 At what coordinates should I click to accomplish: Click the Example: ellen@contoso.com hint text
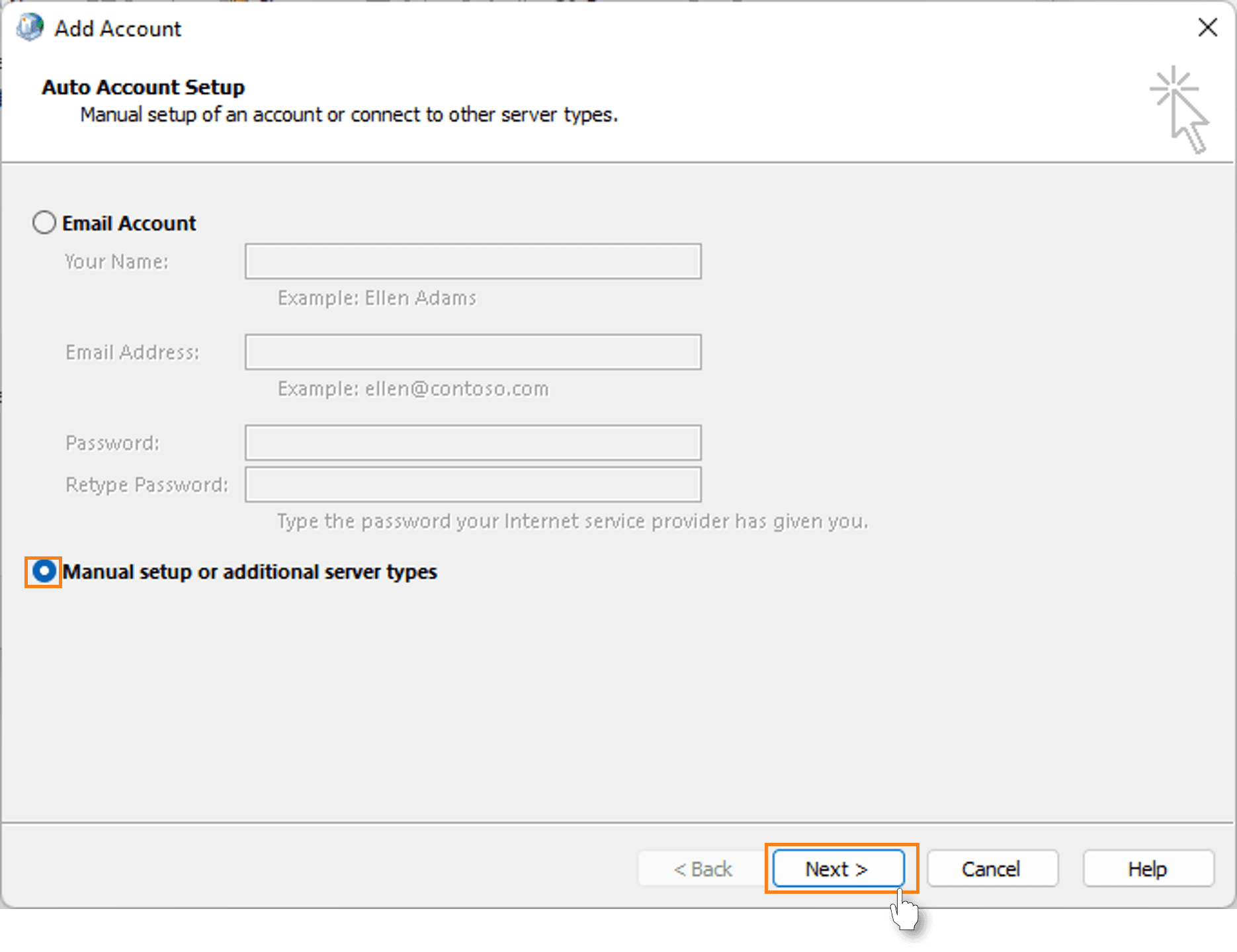413,389
